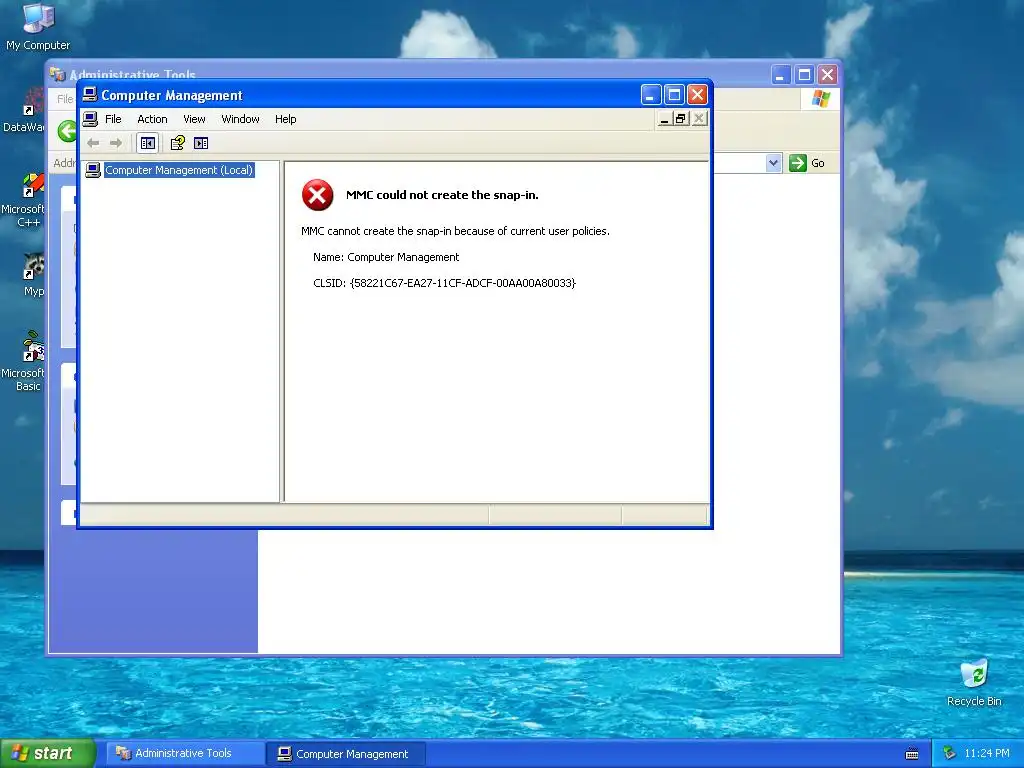The width and height of the screenshot is (1024, 768).
Task: Open the View menu
Action: click(194, 119)
